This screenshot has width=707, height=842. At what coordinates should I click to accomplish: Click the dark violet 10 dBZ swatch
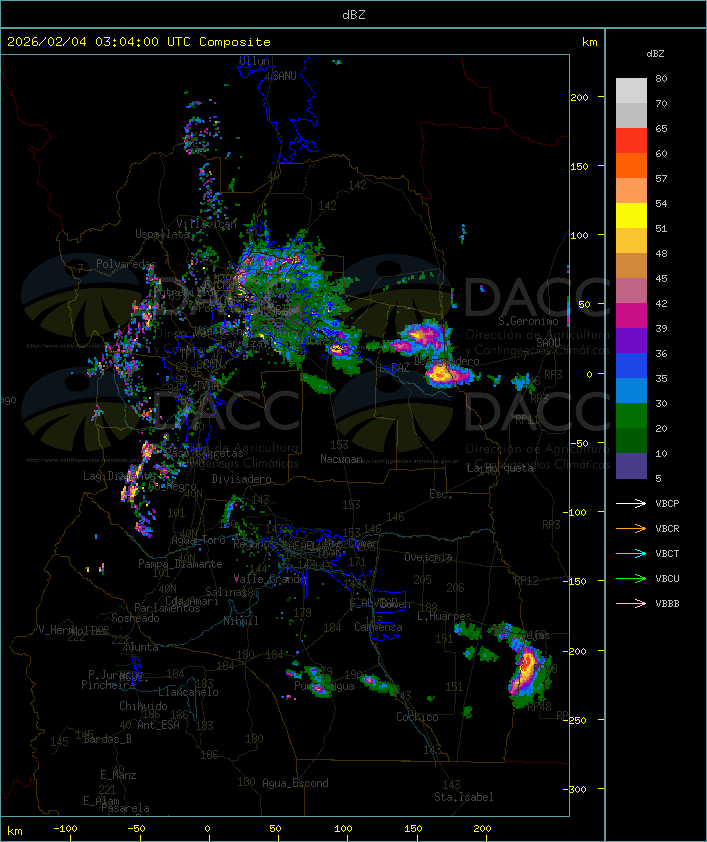(631, 466)
